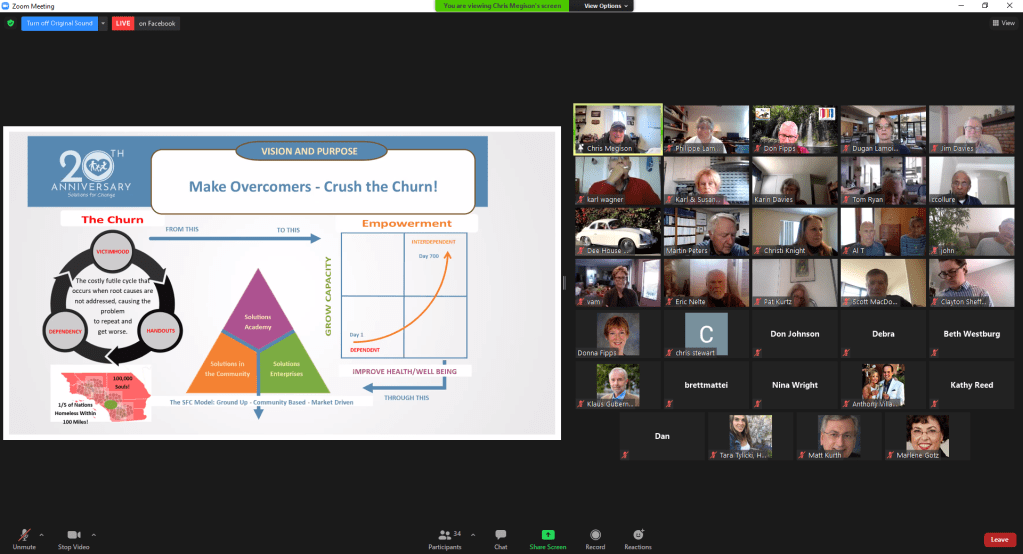Change gallery layout with View button
Screen dimensions: 1023x554
point(1003,23)
